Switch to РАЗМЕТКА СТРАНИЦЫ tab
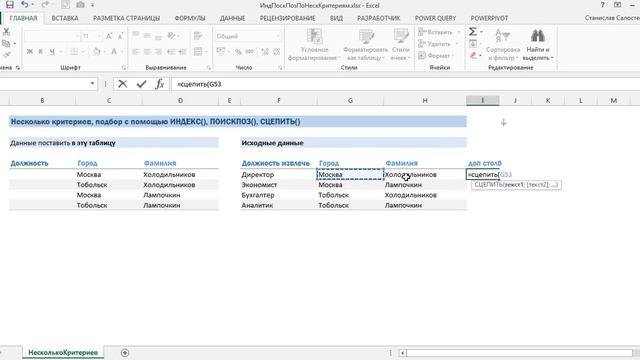Image resolution: width=640 pixels, height=360 pixels. [127, 18]
